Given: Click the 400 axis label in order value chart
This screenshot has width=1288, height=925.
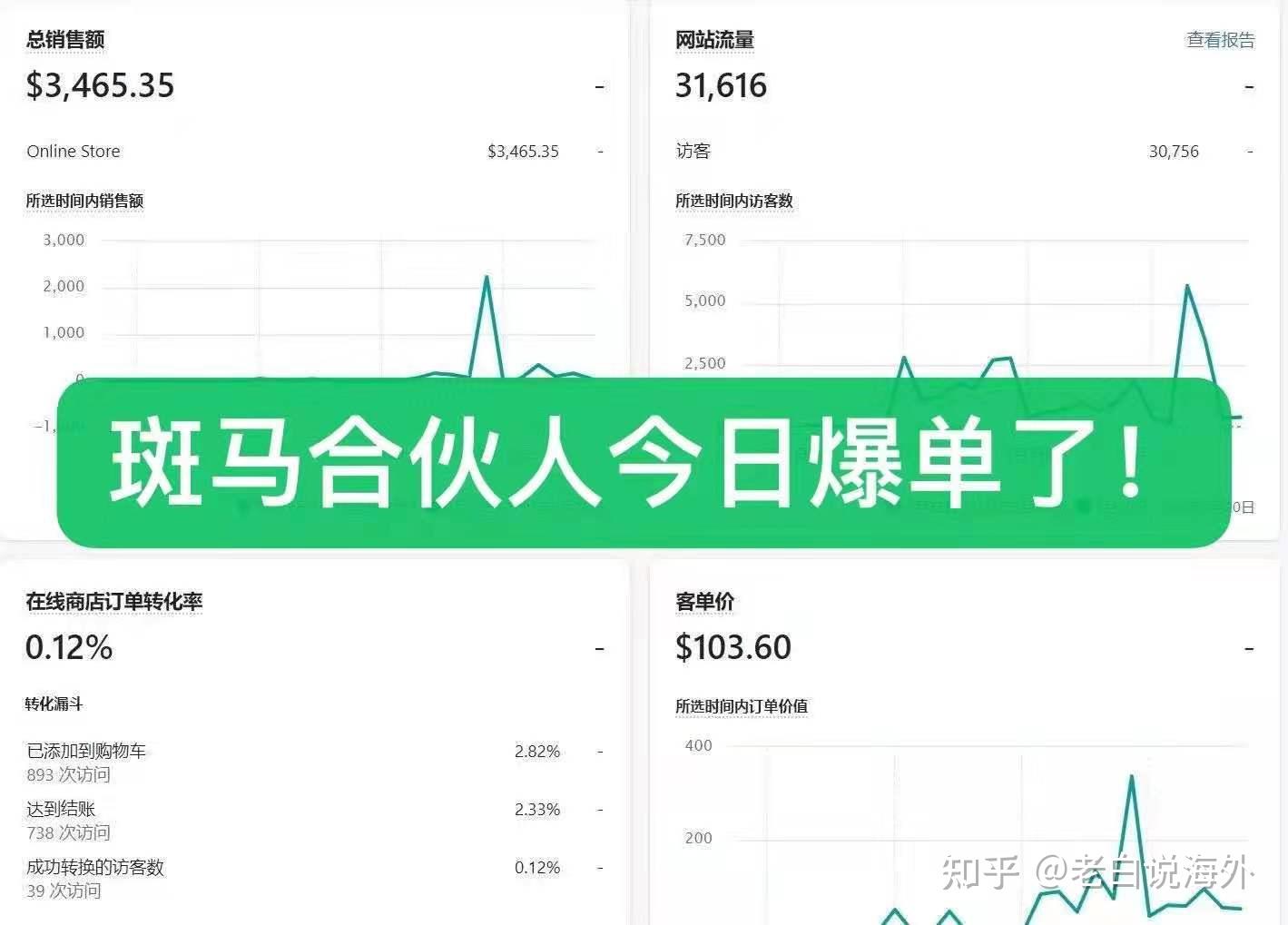Looking at the screenshot, I should click(698, 746).
